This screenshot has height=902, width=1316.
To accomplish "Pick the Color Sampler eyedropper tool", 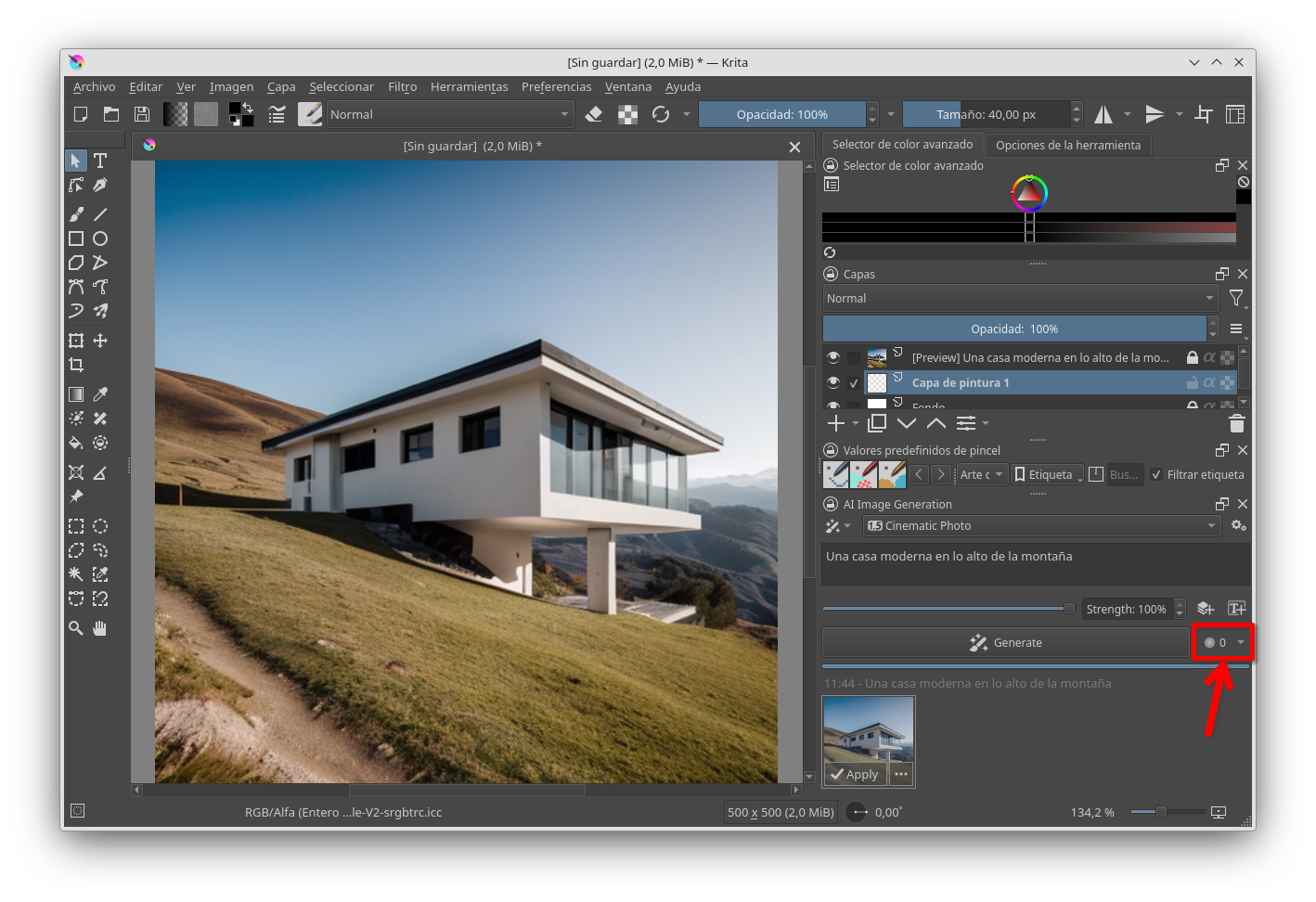I will 100,394.
